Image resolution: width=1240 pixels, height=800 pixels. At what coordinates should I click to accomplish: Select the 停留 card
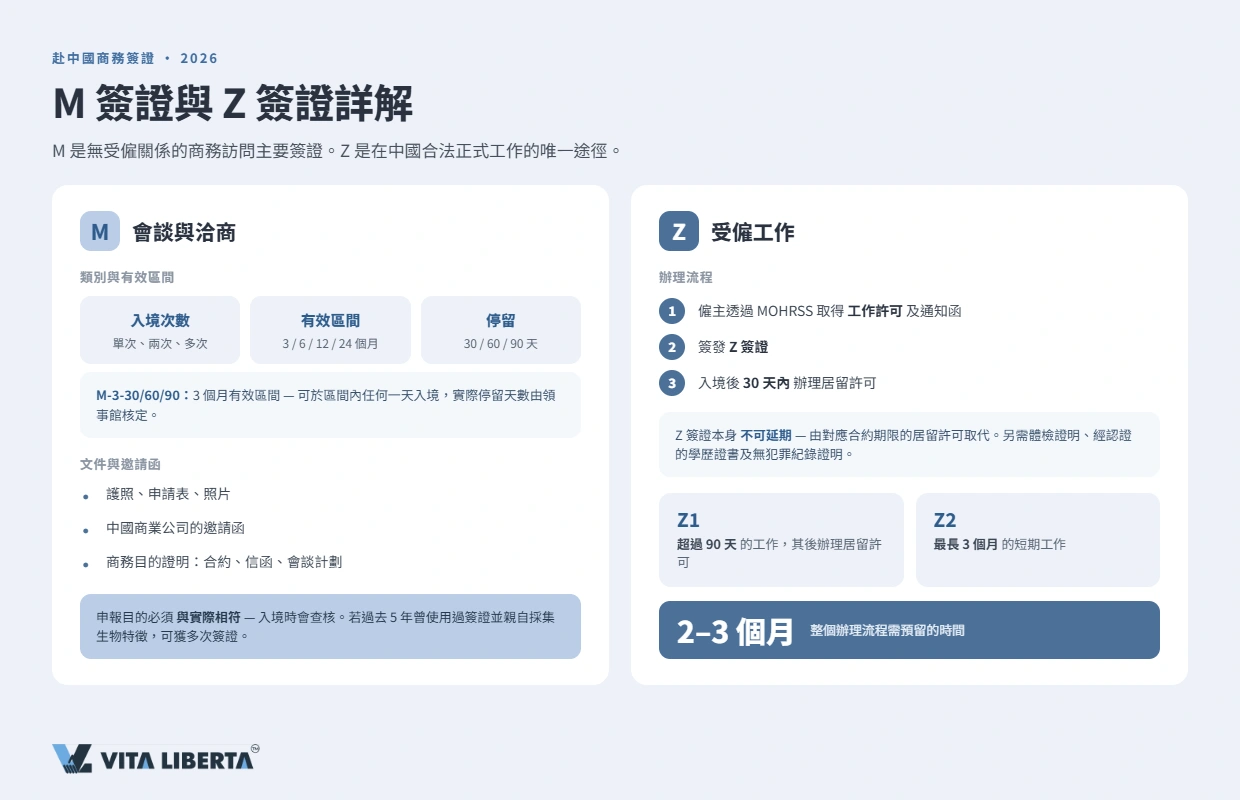pyautogui.click(x=501, y=330)
